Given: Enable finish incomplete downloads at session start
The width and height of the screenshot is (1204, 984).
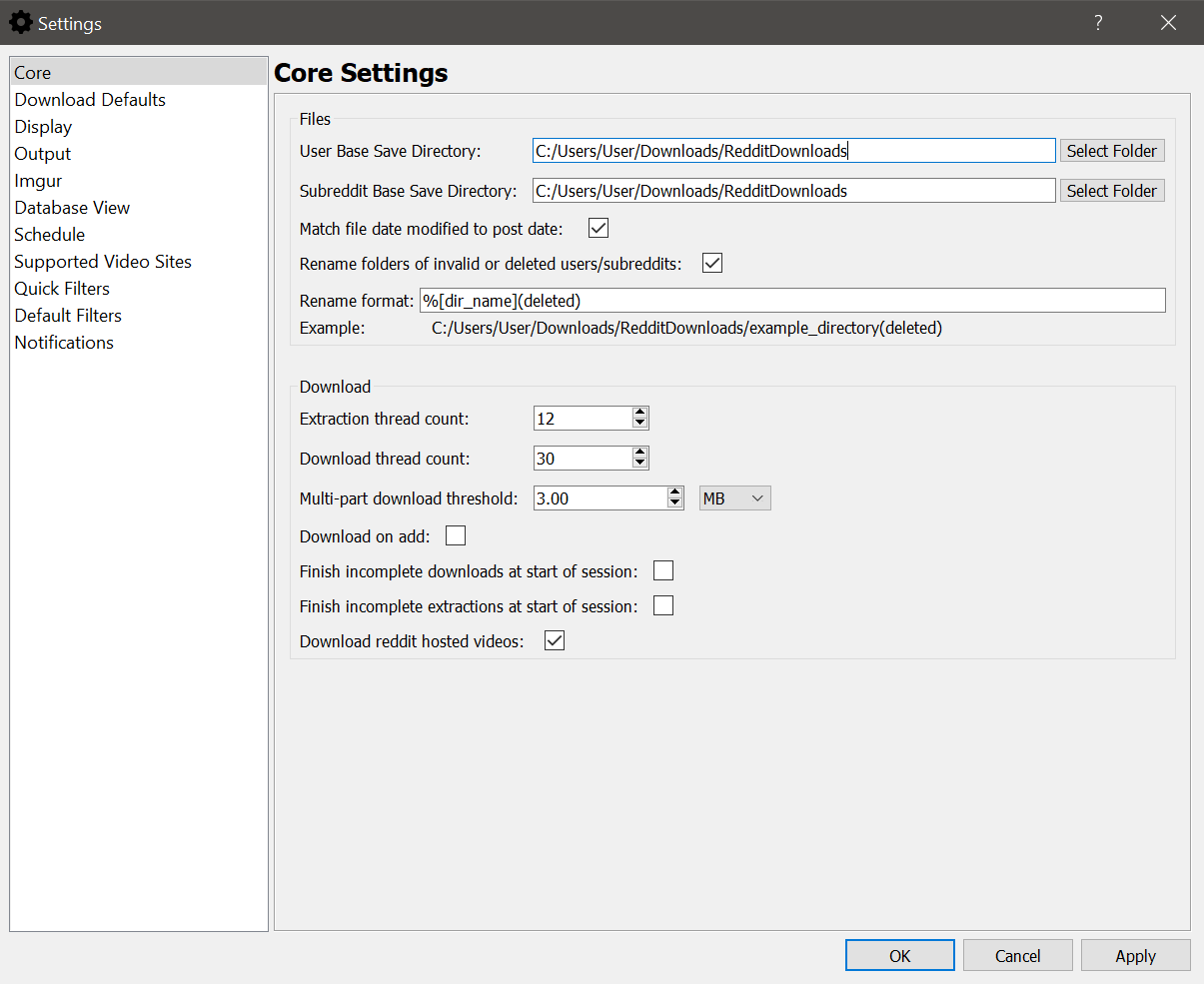Looking at the screenshot, I should 663,571.
